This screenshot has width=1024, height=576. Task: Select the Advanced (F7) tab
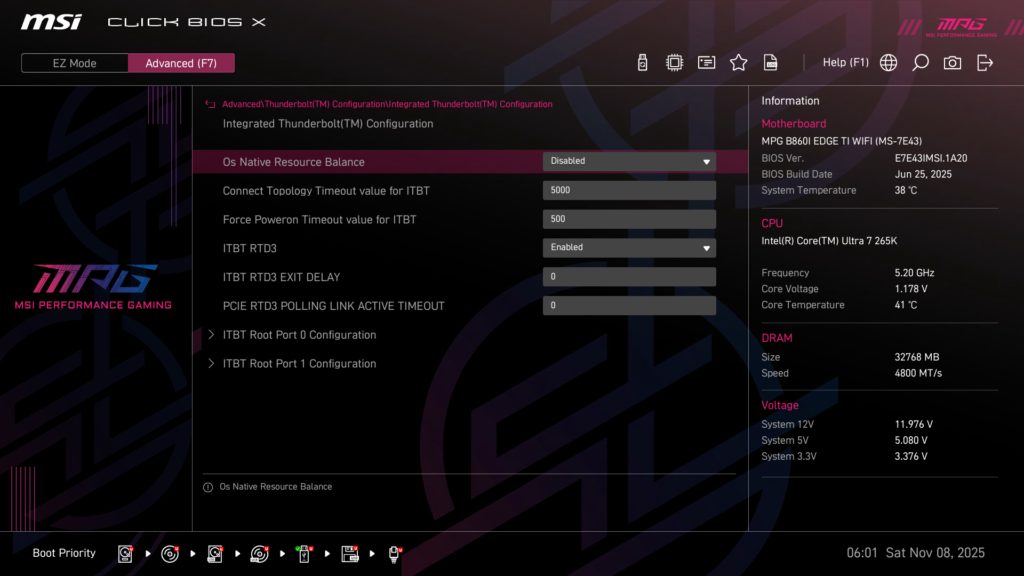[x=181, y=62]
